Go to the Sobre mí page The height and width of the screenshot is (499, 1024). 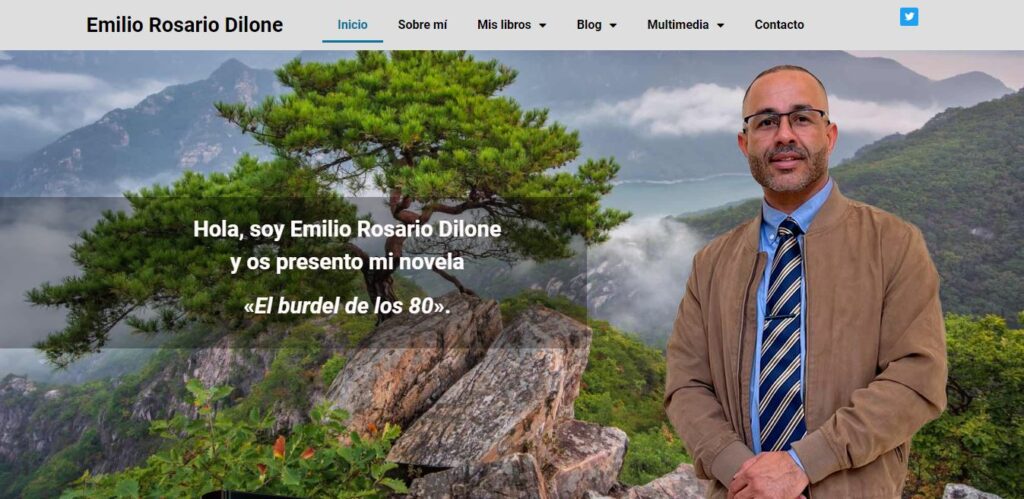pos(423,25)
